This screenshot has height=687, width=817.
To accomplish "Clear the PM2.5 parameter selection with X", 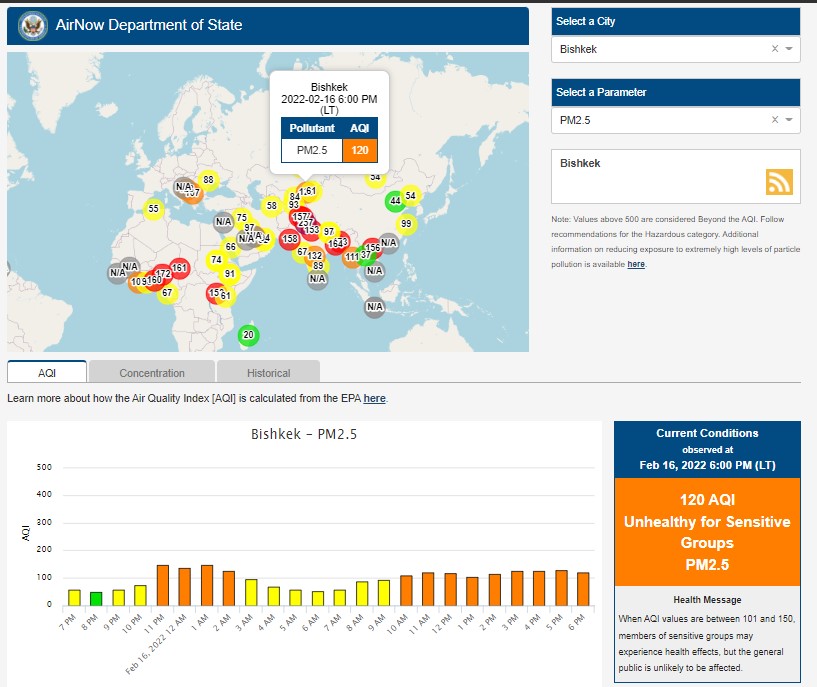I will 774,120.
